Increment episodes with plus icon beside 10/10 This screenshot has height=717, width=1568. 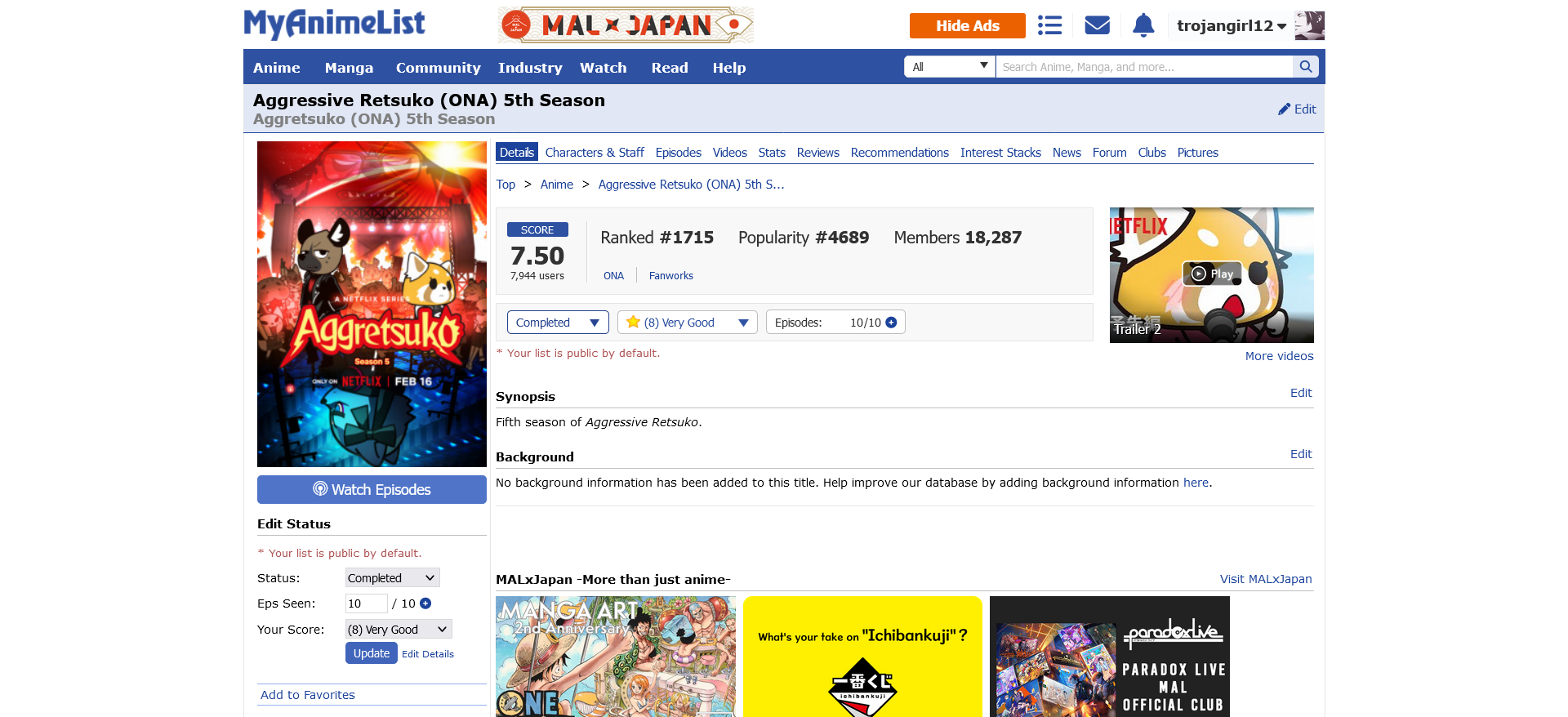pos(891,323)
